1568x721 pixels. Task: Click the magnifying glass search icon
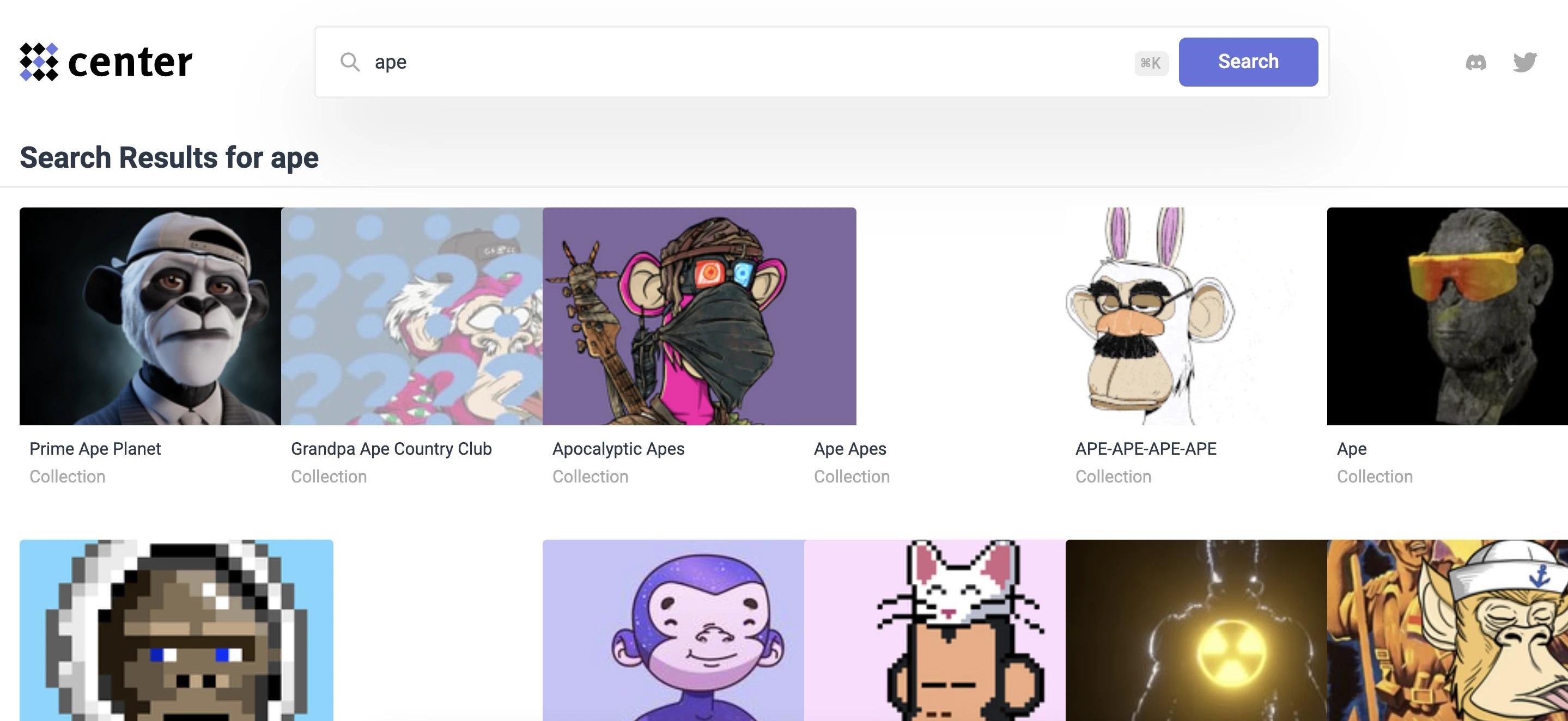pyautogui.click(x=350, y=62)
